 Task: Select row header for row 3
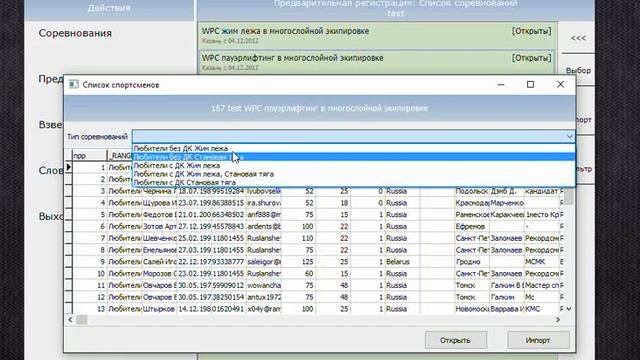pos(69,191)
